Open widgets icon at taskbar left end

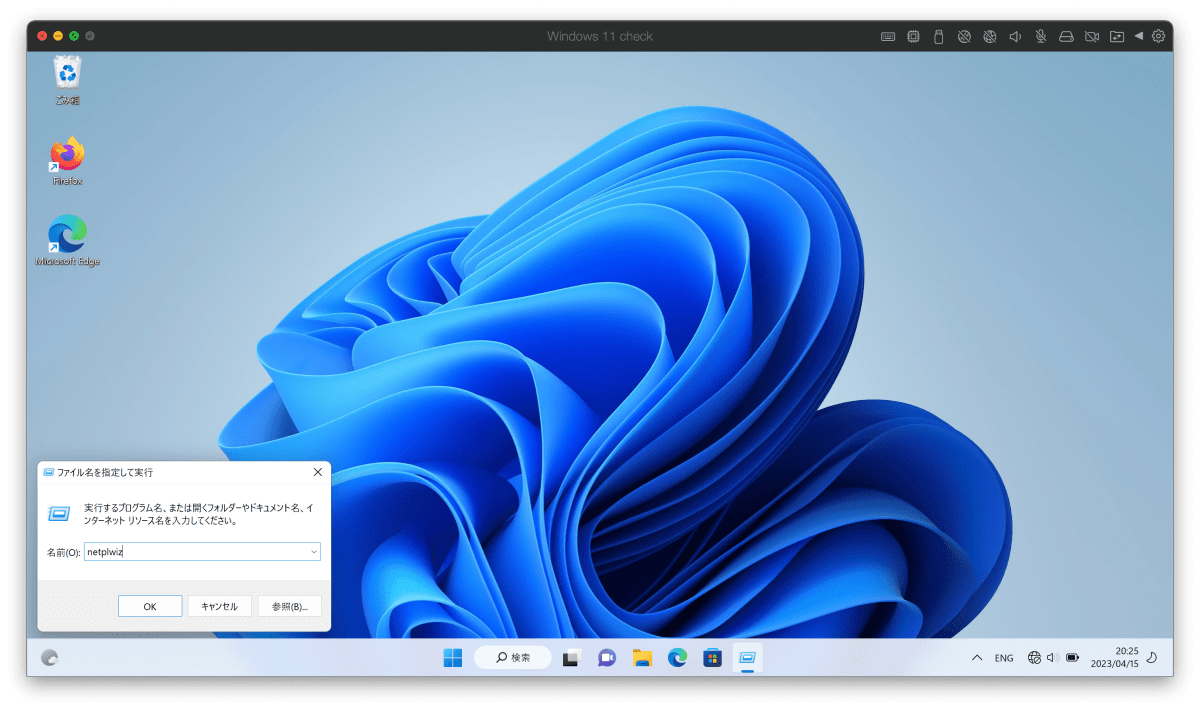50,657
